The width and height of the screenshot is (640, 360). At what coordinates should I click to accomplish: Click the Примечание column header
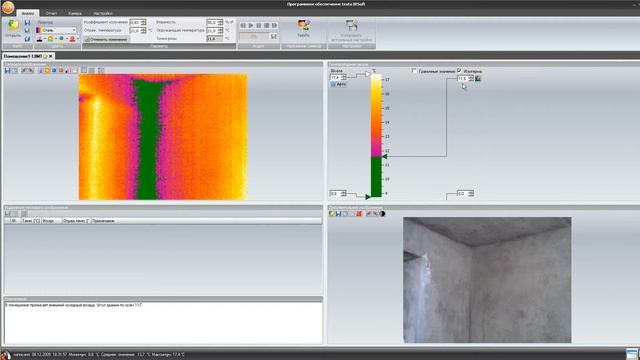(x=206, y=221)
